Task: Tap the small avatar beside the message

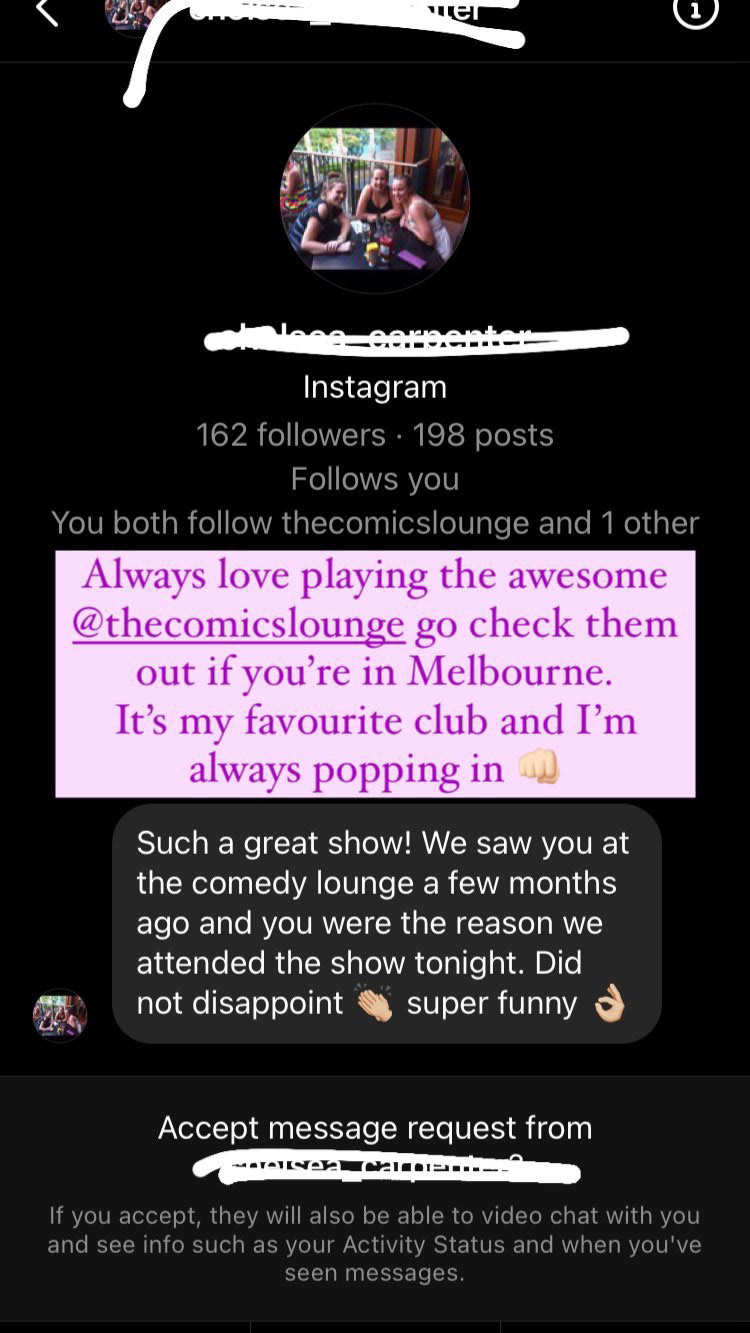Action: 60,1016
